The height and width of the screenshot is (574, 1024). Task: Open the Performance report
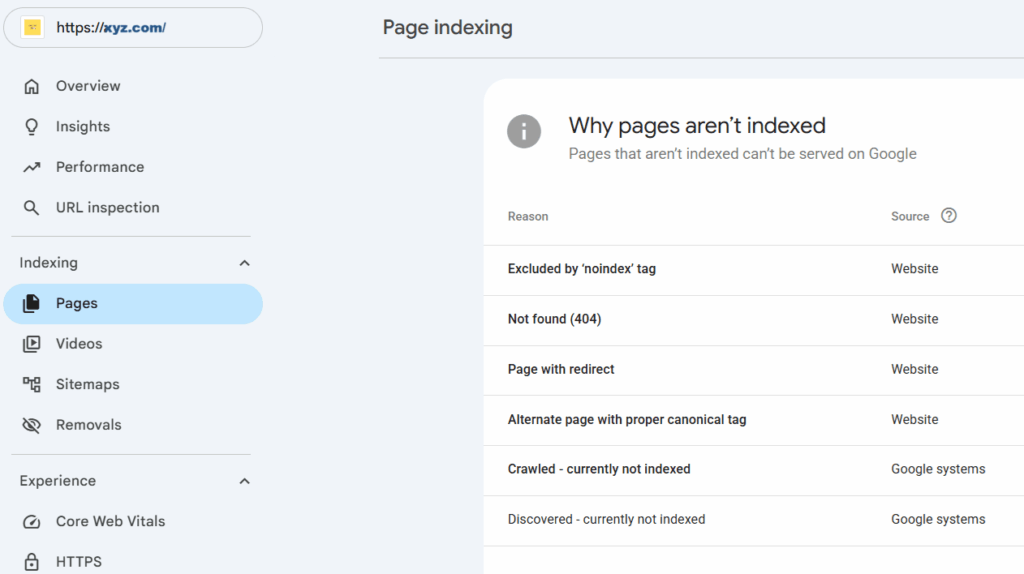[x=100, y=167]
